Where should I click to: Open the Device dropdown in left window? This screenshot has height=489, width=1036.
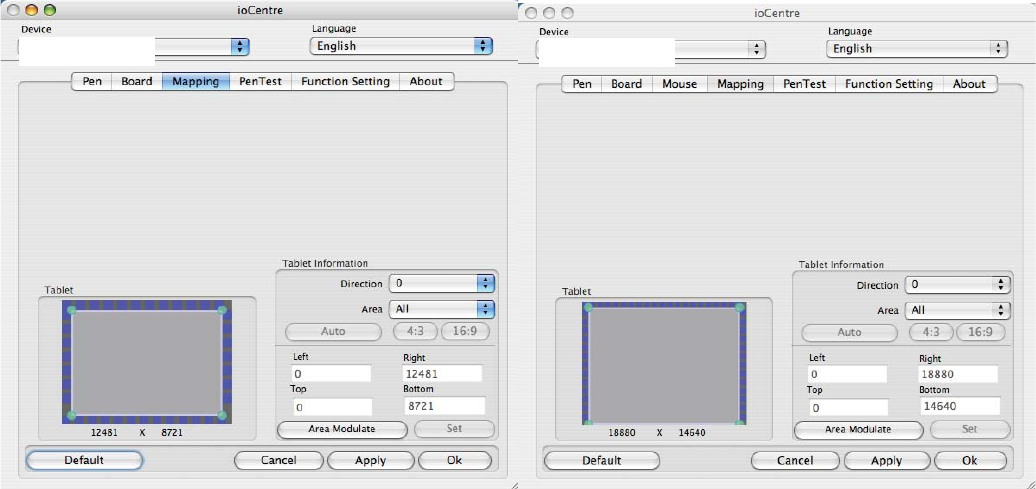[133, 46]
